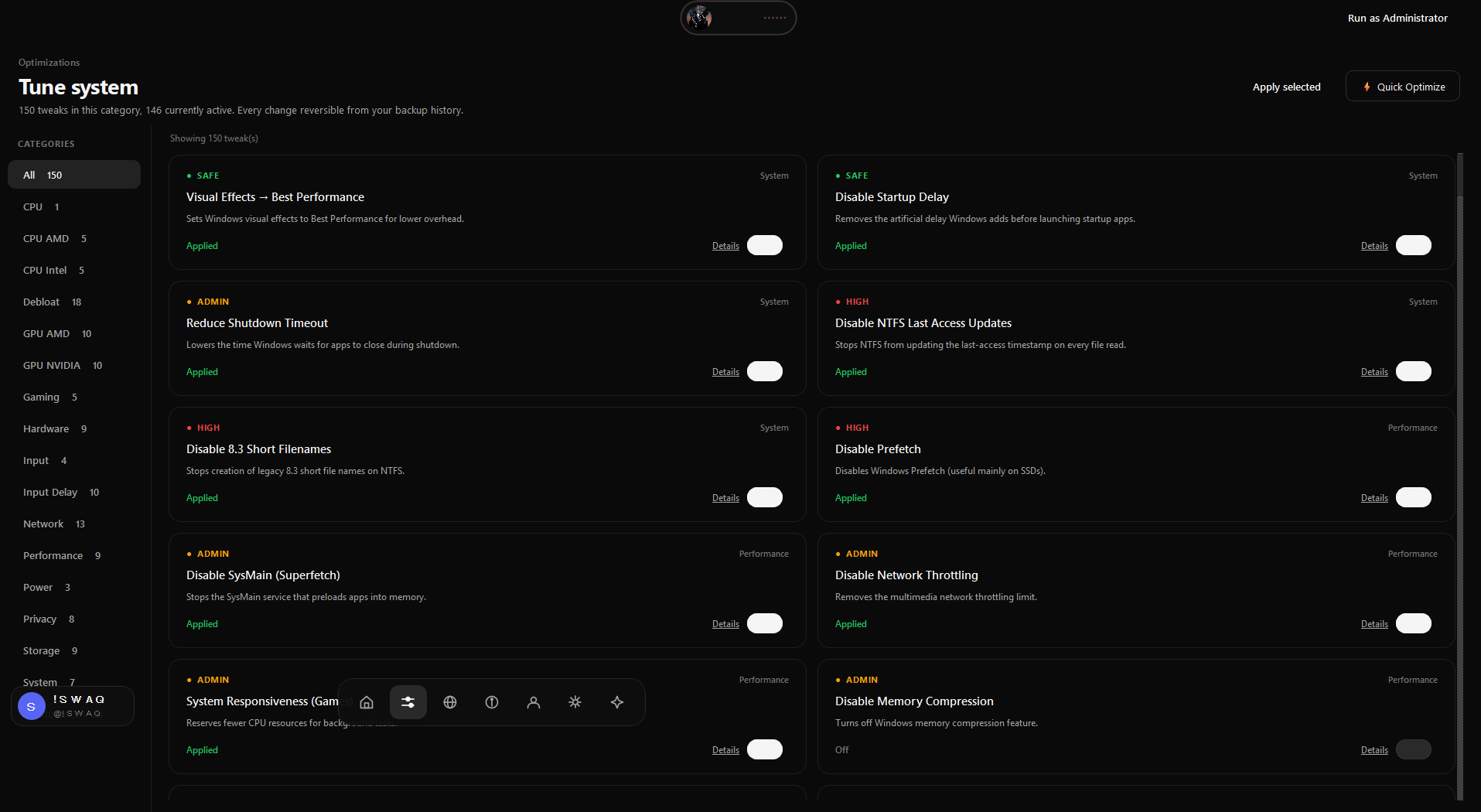Click the circled-i info icon in dock
This screenshot has height=812, width=1481.
coord(492,702)
